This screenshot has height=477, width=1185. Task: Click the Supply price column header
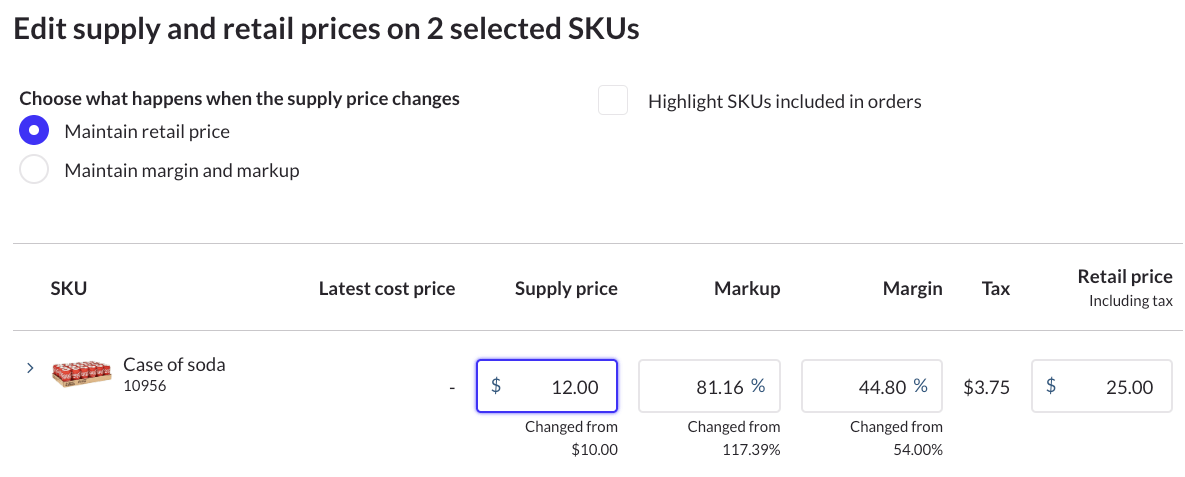coord(566,289)
